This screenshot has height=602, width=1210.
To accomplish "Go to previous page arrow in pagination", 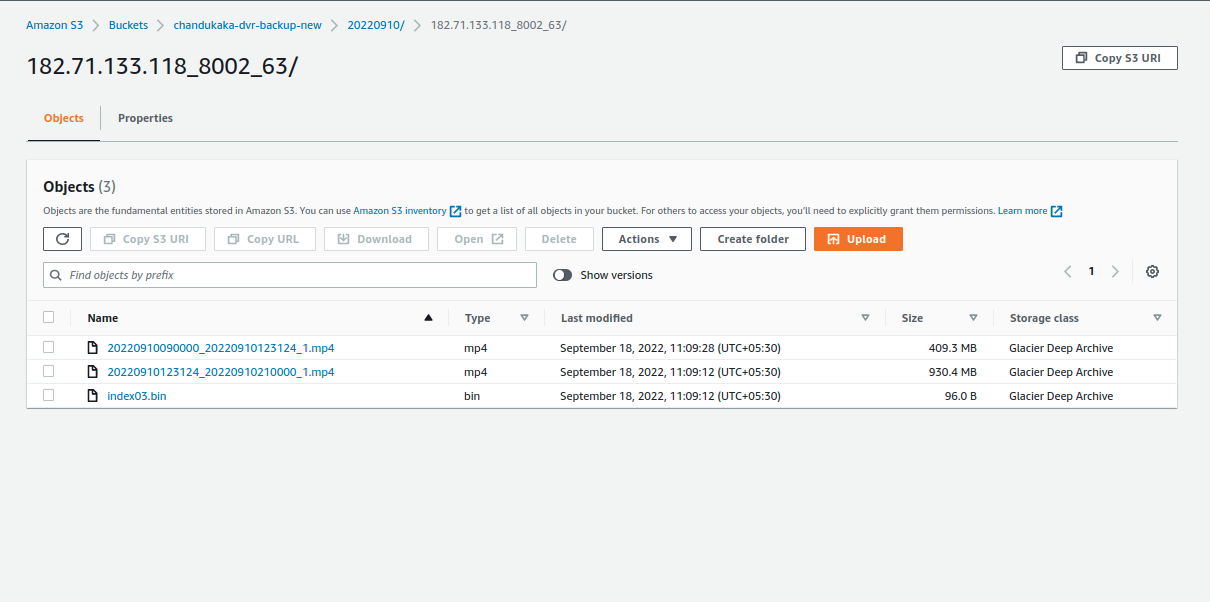I will point(1068,272).
